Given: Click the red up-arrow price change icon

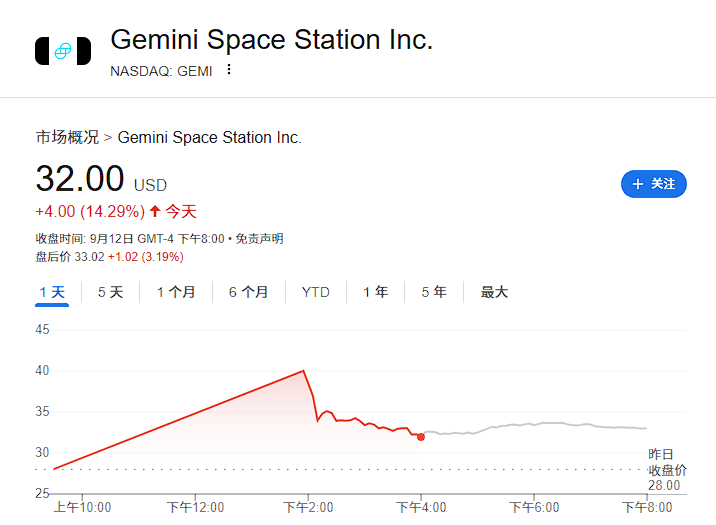Looking at the screenshot, I should click(155, 211).
